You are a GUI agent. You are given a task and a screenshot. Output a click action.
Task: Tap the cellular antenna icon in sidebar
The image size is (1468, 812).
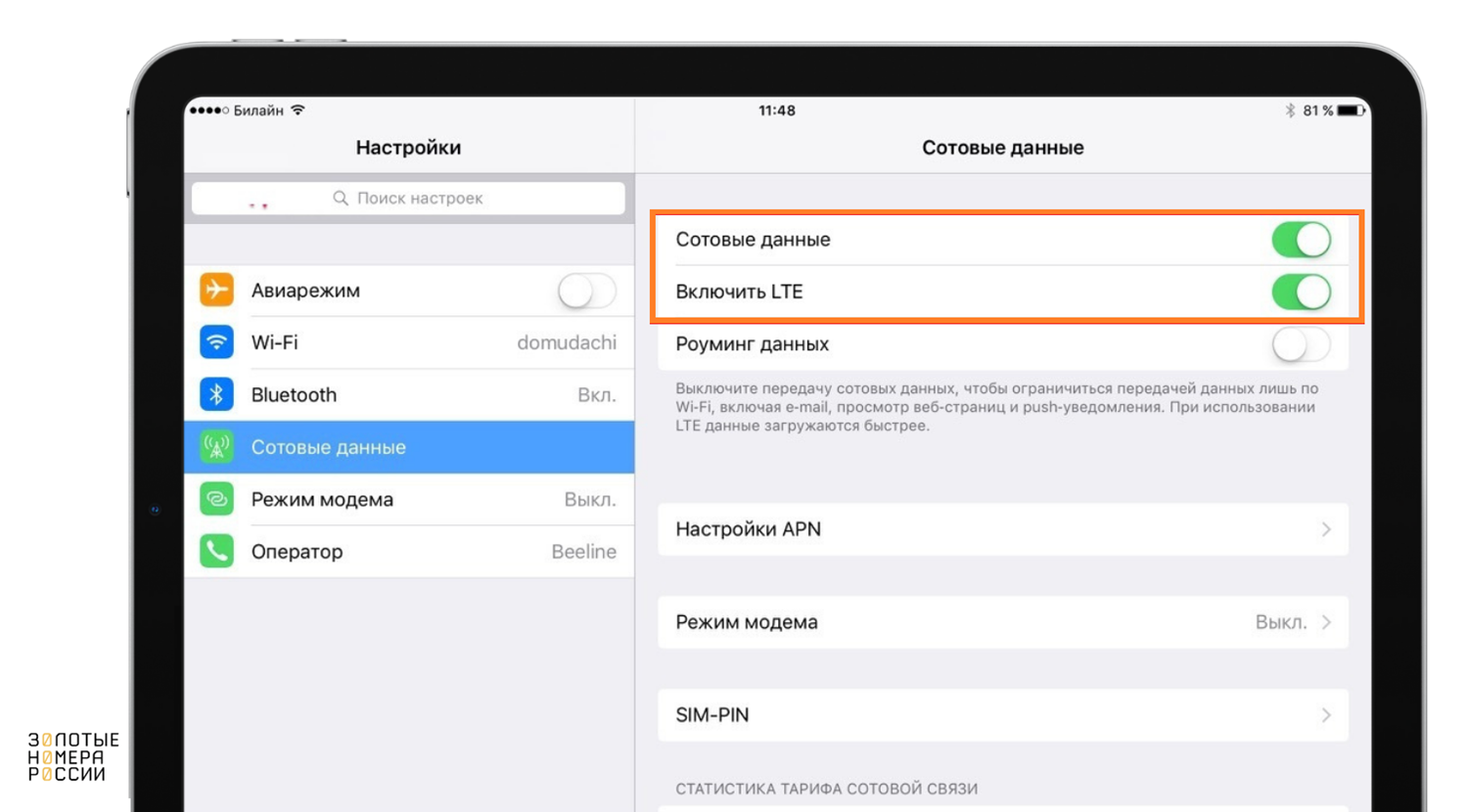tap(216, 447)
